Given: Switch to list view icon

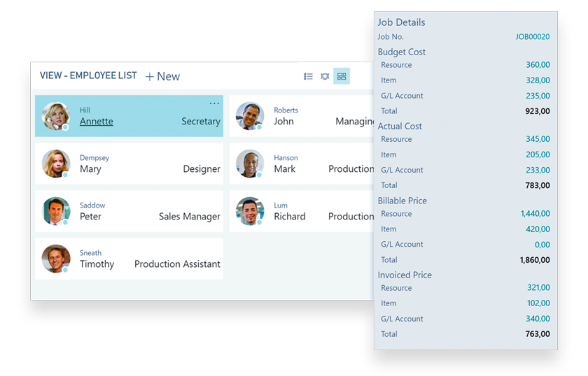Looking at the screenshot, I should pyautogui.click(x=308, y=76).
